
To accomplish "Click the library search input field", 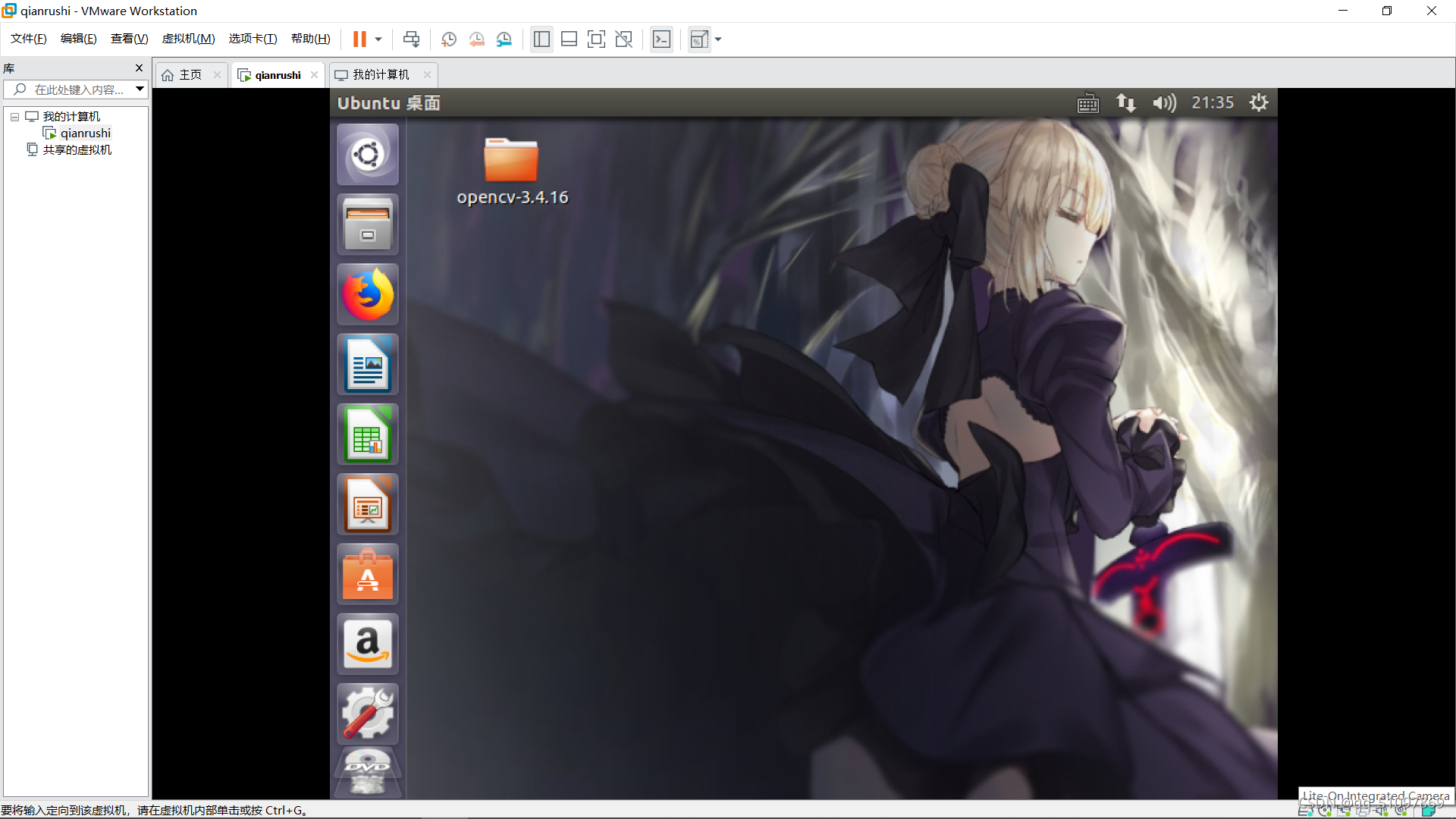I will [74, 89].
